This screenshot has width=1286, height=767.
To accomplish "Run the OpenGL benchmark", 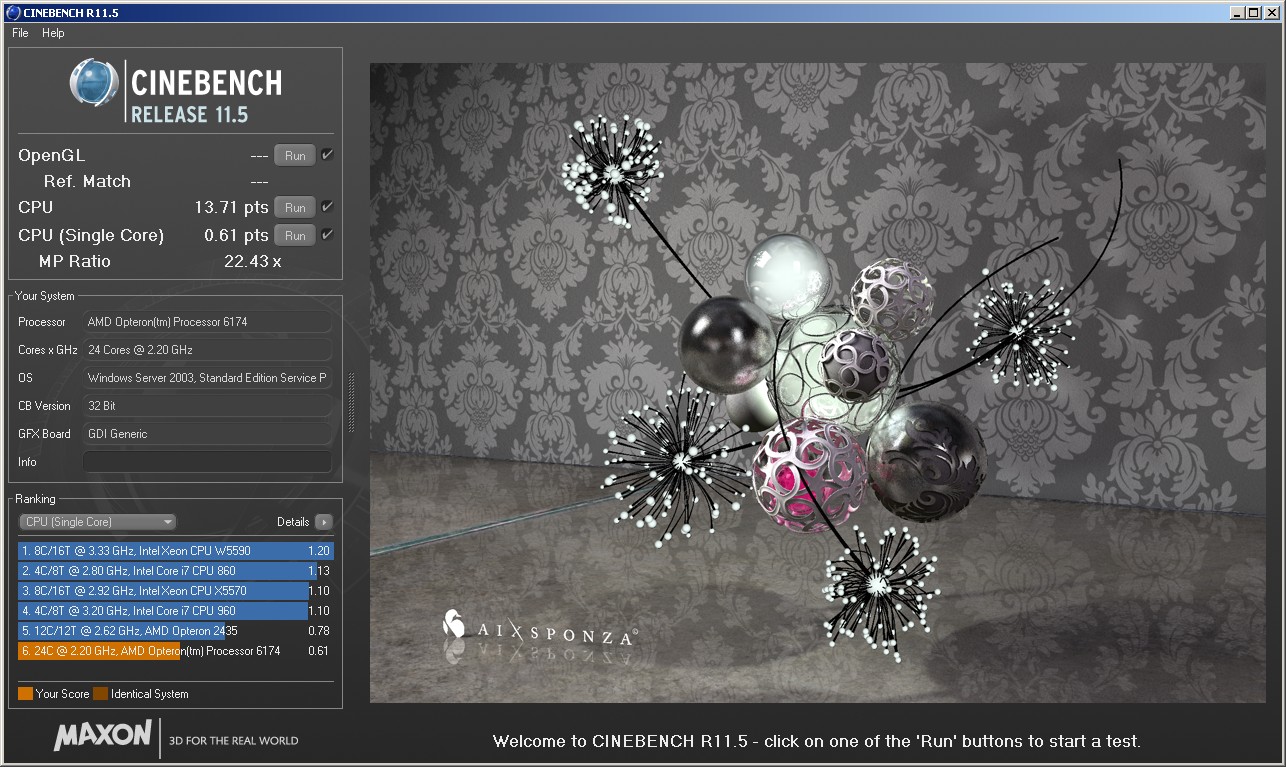I will click(295, 155).
